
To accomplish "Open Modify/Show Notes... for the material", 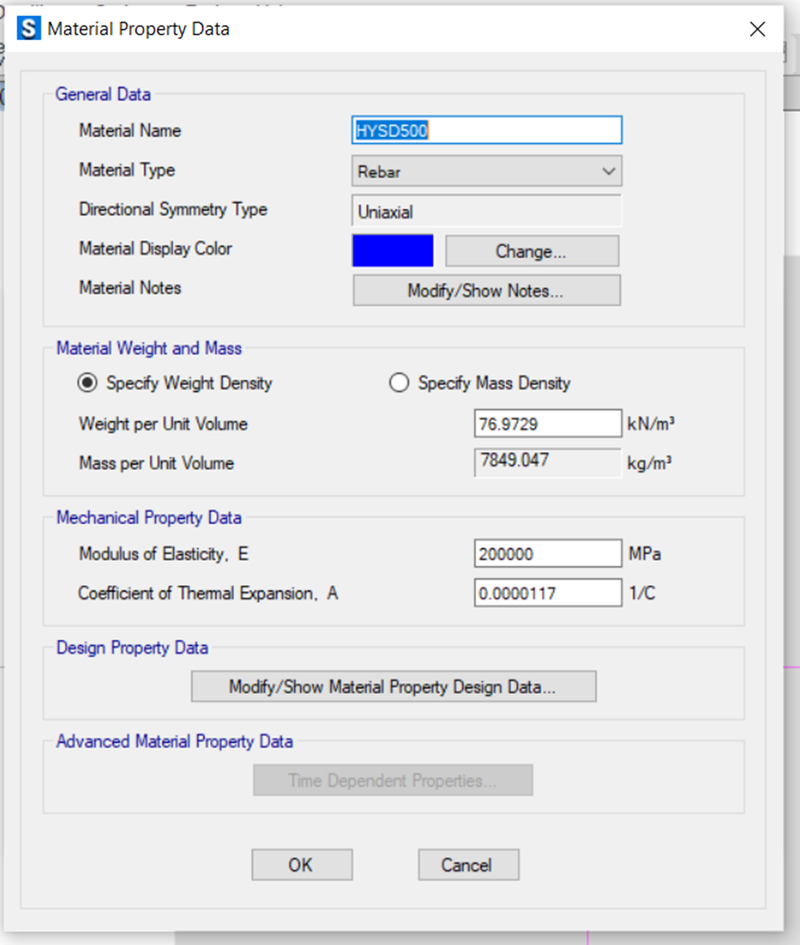I will (x=486, y=291).
